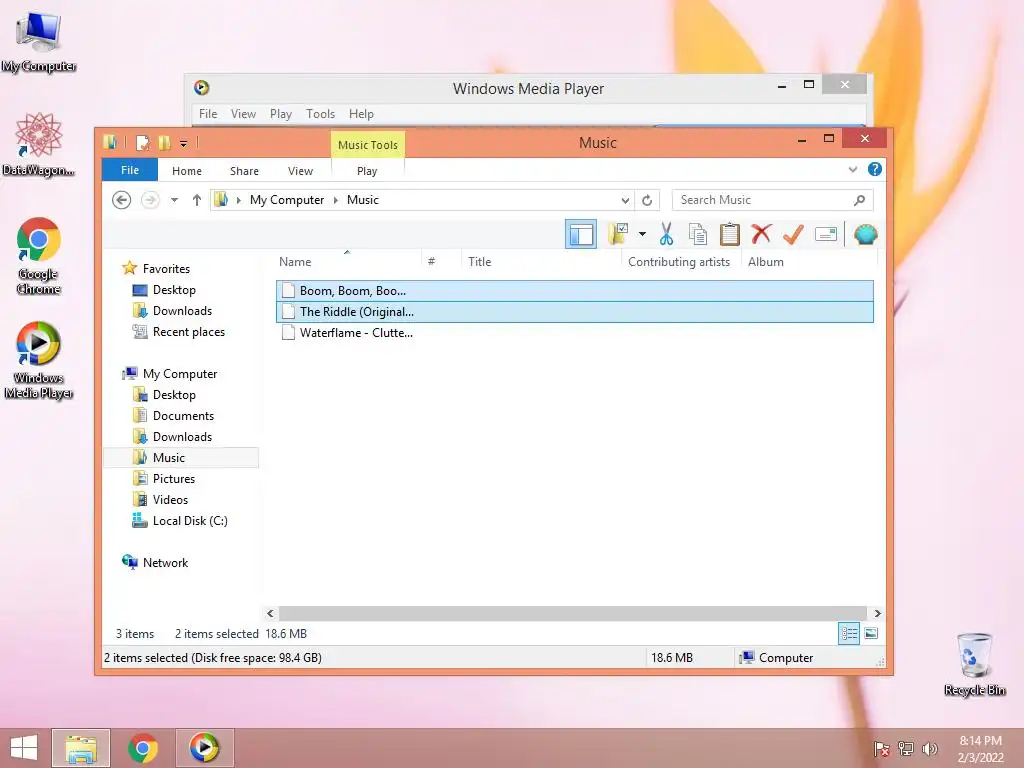Sort files by the Name column header
This screenshot has width=1024, height=768.
pos(295,261)
